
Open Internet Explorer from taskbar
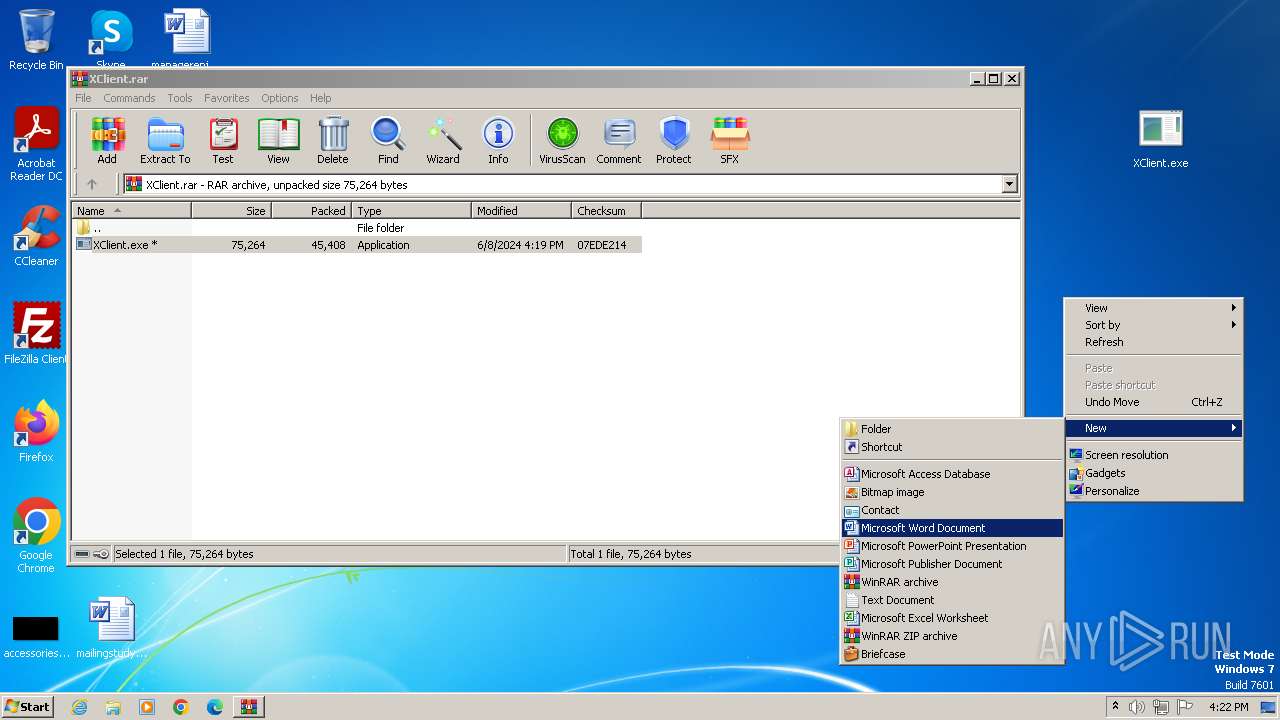[79, 707]
